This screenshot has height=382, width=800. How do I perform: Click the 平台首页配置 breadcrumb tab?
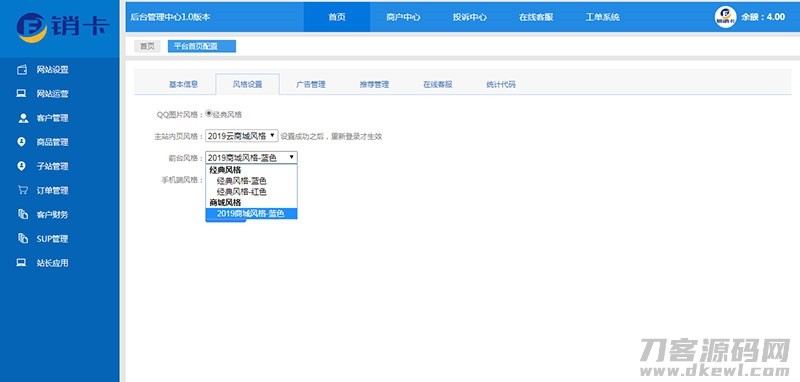tap(202, 46)
